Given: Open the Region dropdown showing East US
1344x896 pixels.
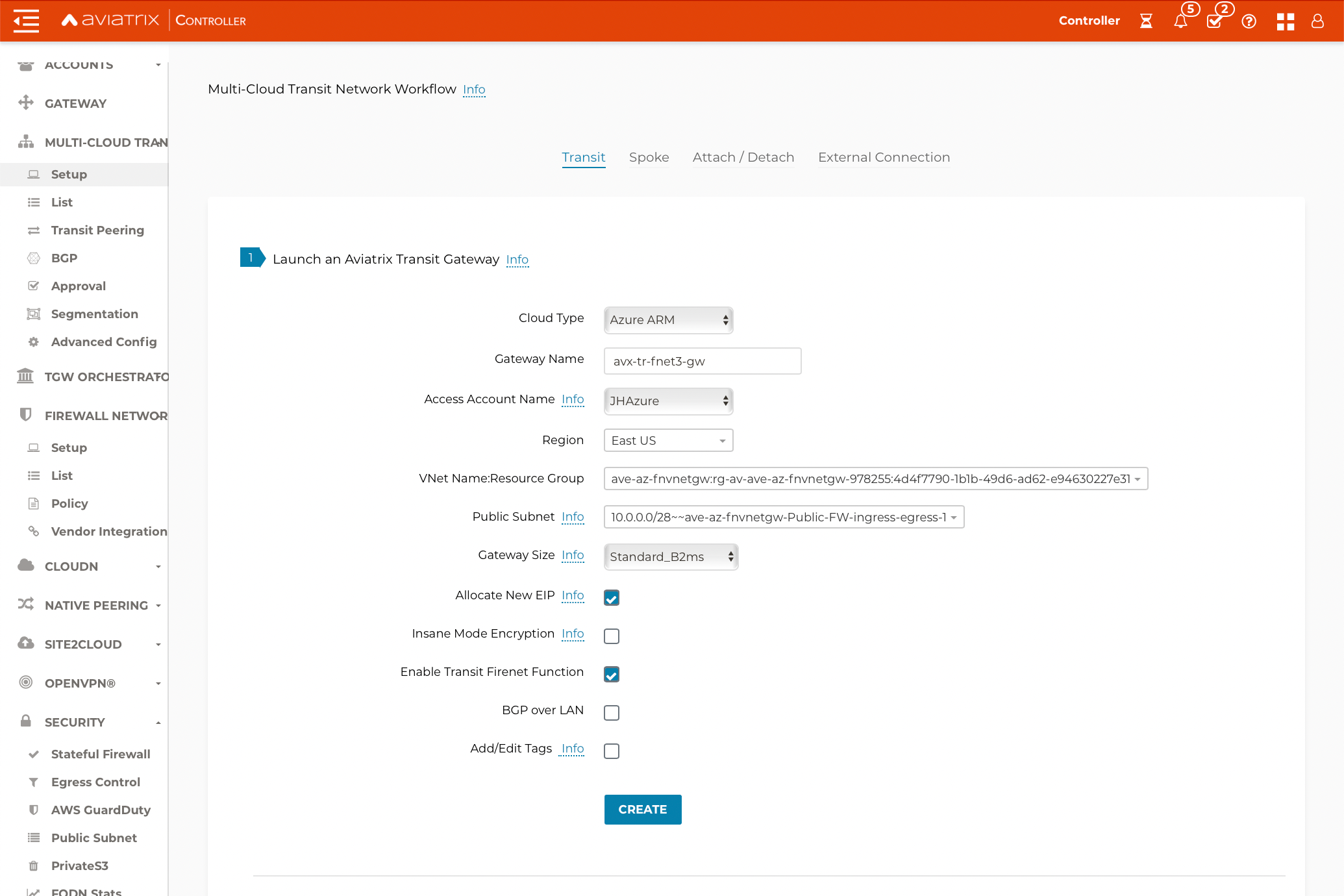Looking at the screenshot, I should 668,440.
